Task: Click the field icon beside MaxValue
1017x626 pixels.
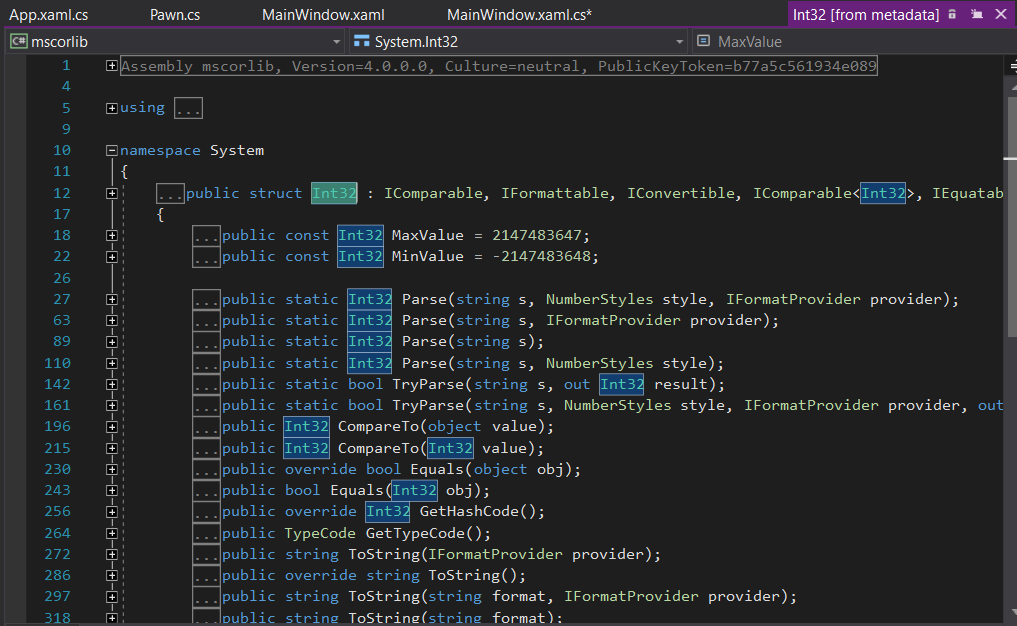Action: point(704,42)
